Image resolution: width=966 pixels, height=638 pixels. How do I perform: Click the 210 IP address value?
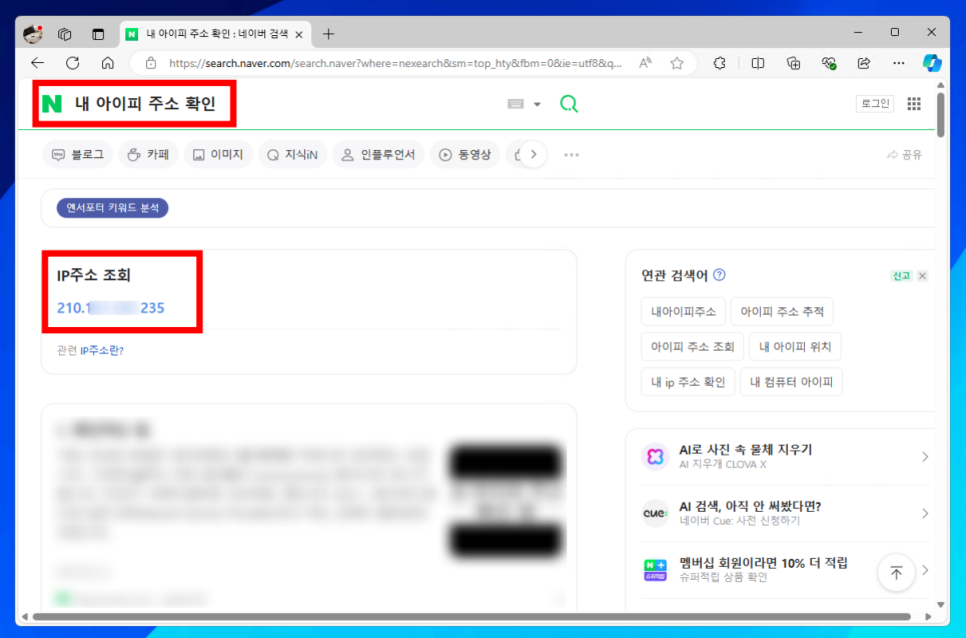pos(111,308)
